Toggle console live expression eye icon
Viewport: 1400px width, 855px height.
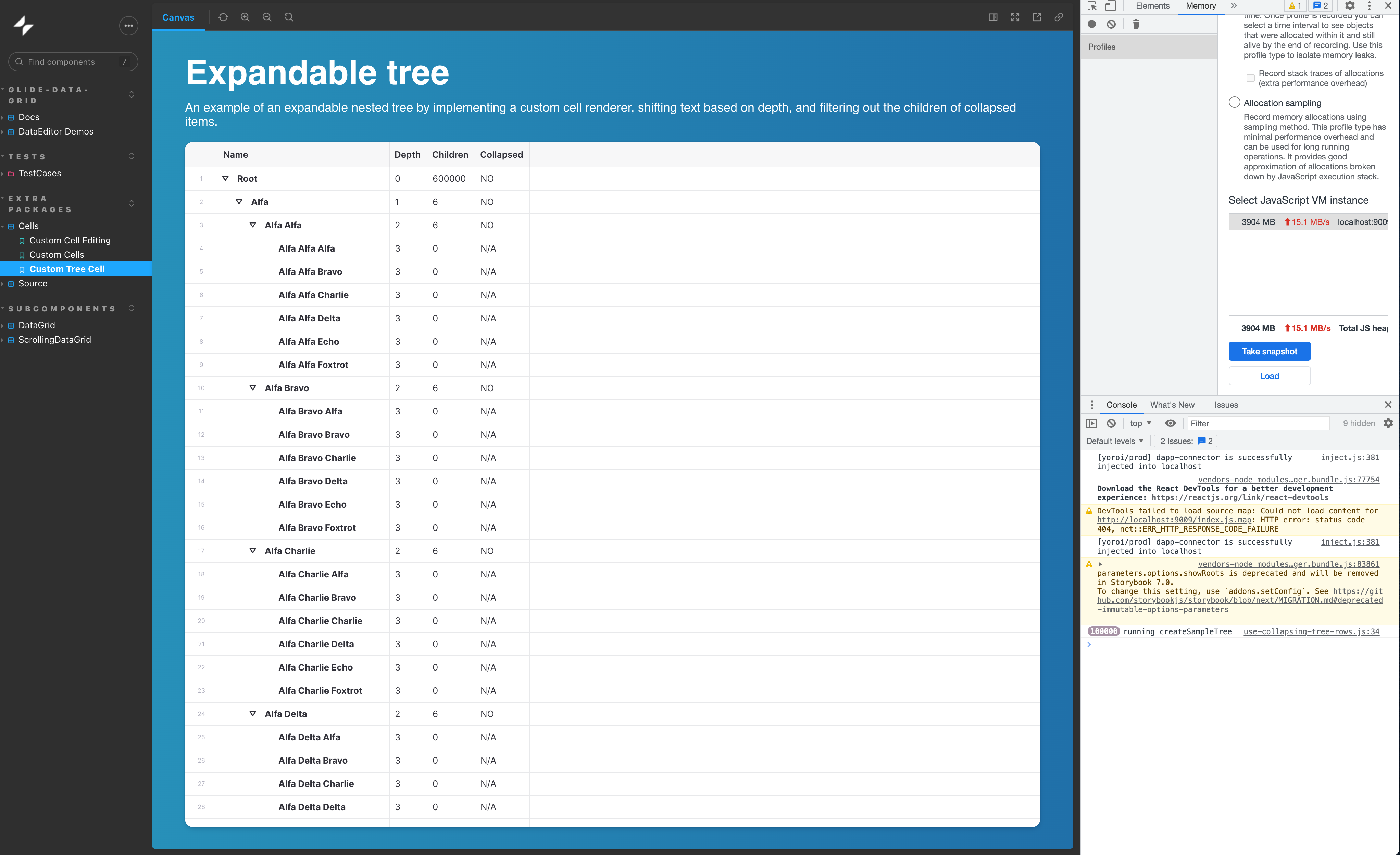pyautogui.click(x=1171, y=423)
